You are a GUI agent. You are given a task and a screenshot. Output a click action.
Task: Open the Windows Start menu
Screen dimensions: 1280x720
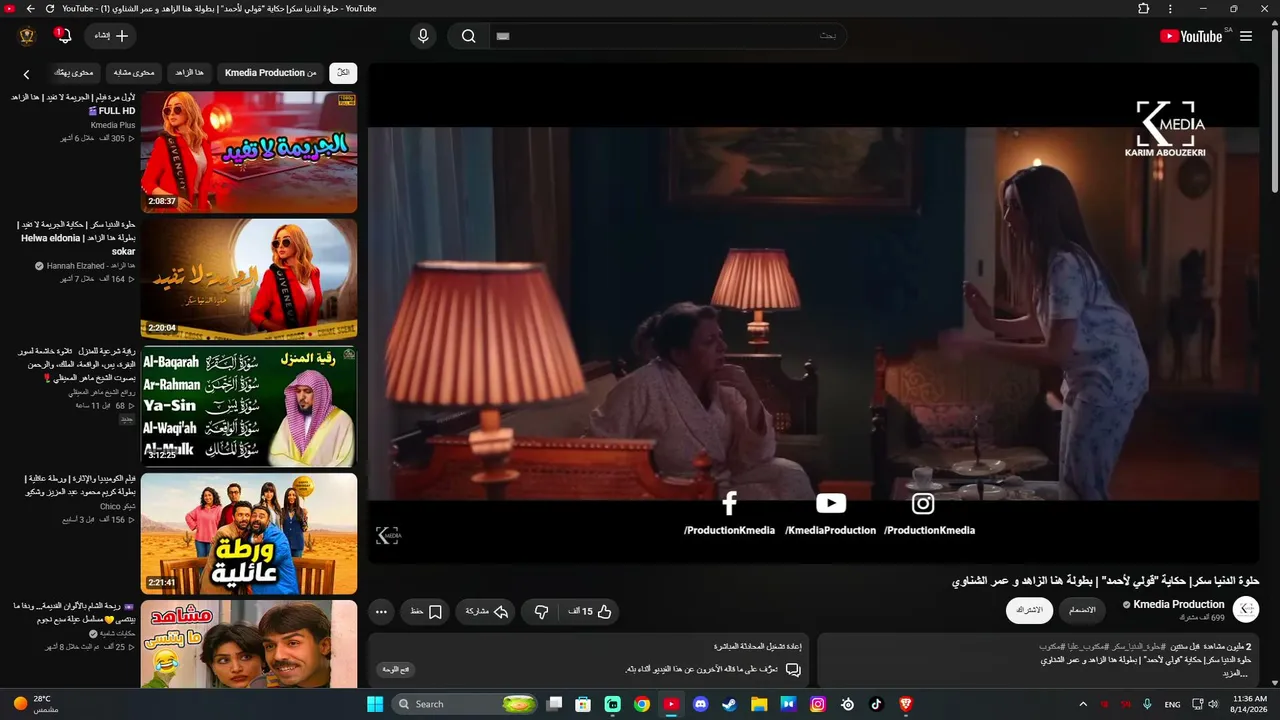click(x=375, y=704)
